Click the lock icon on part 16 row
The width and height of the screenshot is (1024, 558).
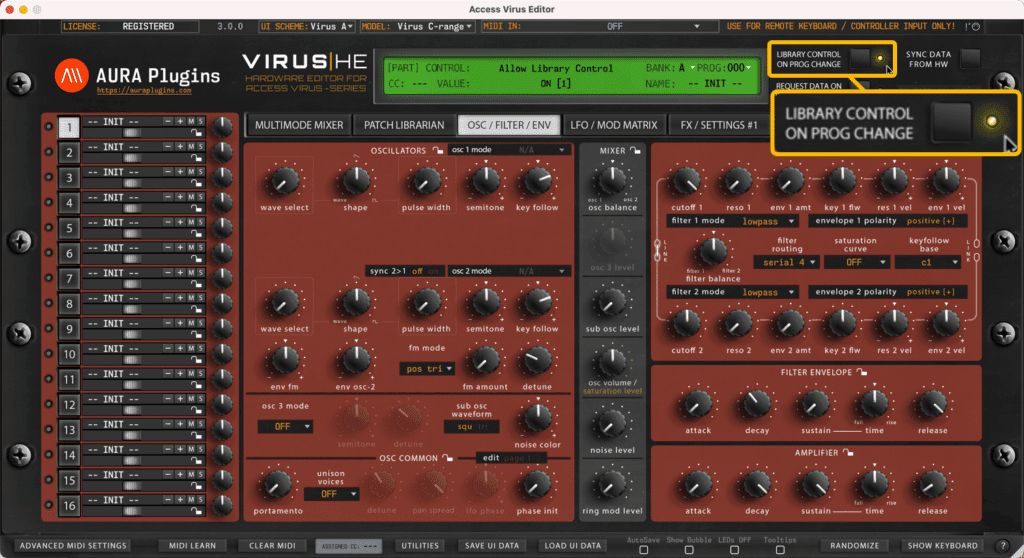pos(196,511)
